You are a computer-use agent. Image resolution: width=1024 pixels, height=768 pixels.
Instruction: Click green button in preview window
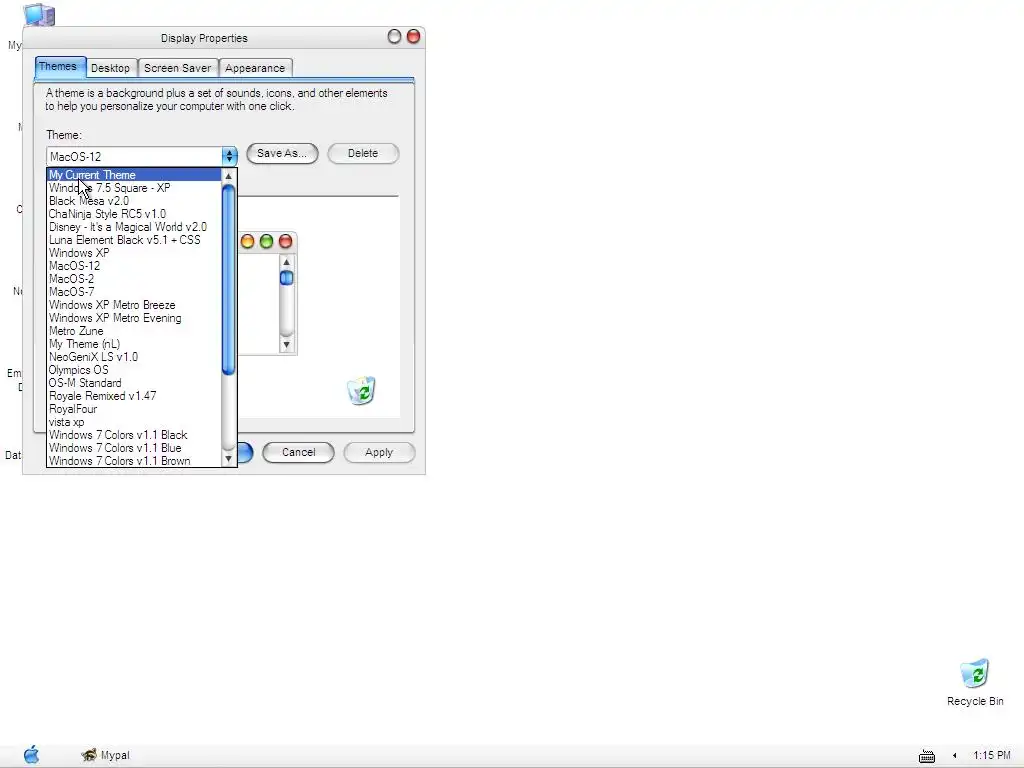[x=266, y=242]
